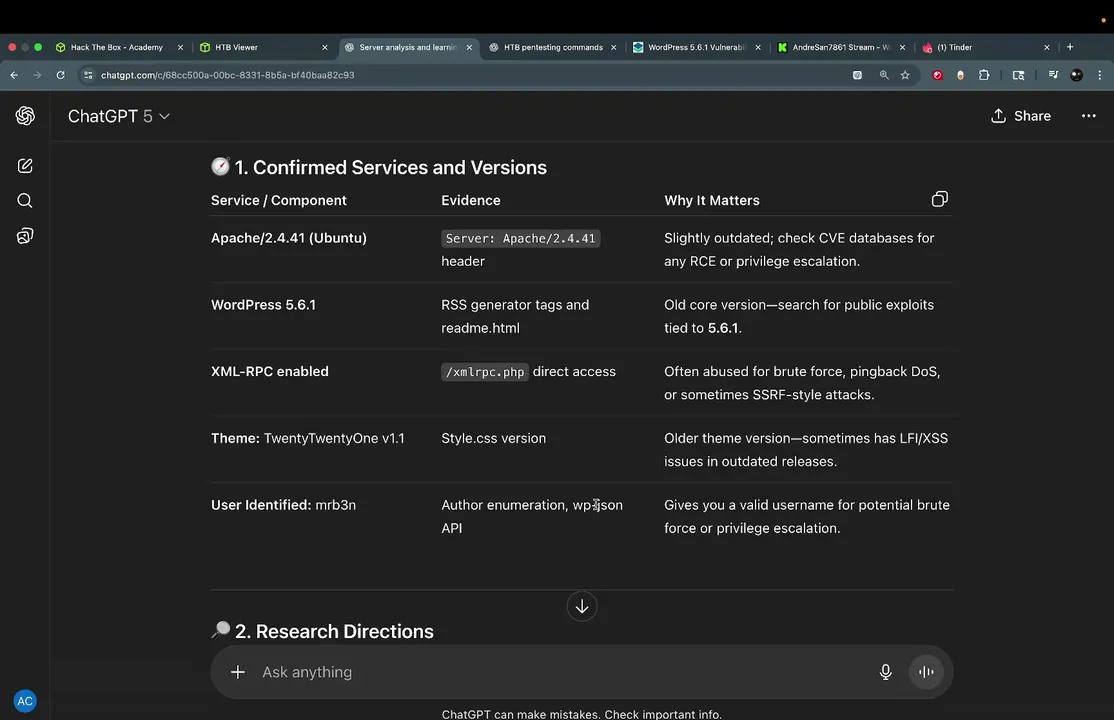Screen dimensions: 1114x720
Task: Click the '2. Research Directions' heading
Action: point(323,631)
